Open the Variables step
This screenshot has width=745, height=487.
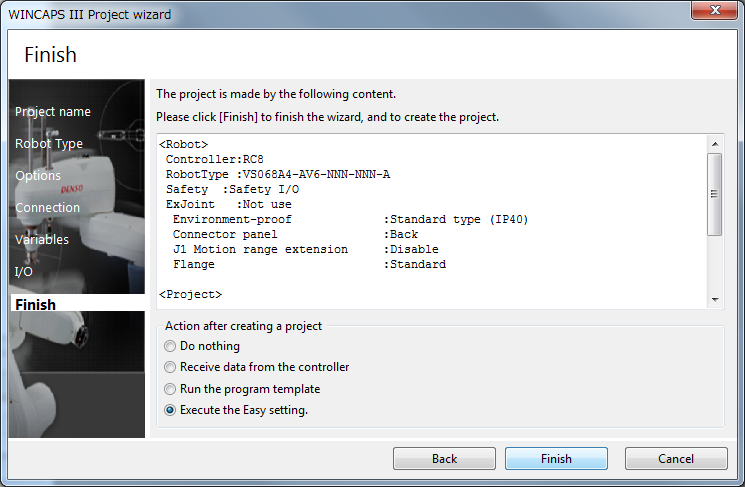(42, 240)
